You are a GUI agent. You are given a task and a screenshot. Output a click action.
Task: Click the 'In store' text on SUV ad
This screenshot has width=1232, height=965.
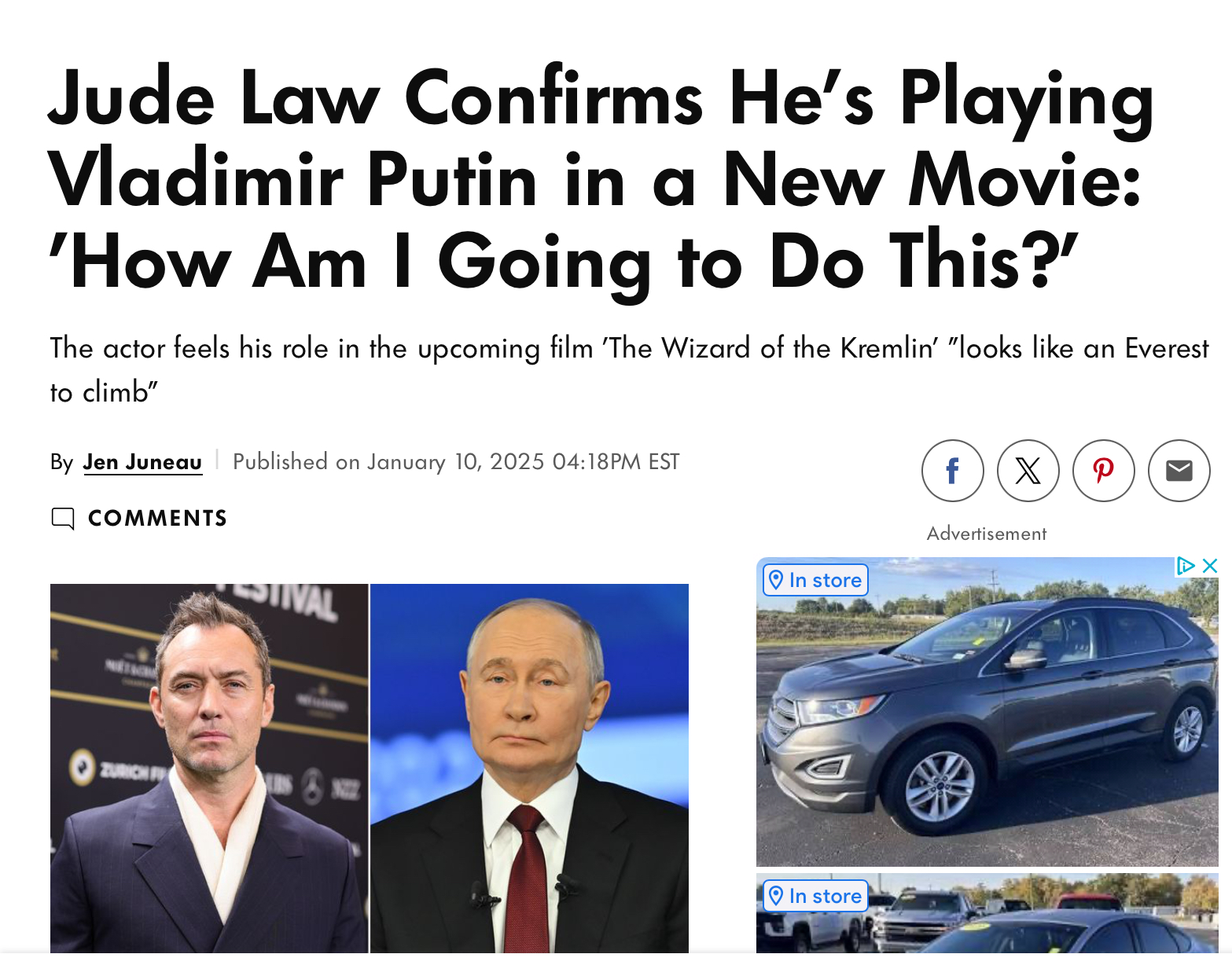coord(826,580)
